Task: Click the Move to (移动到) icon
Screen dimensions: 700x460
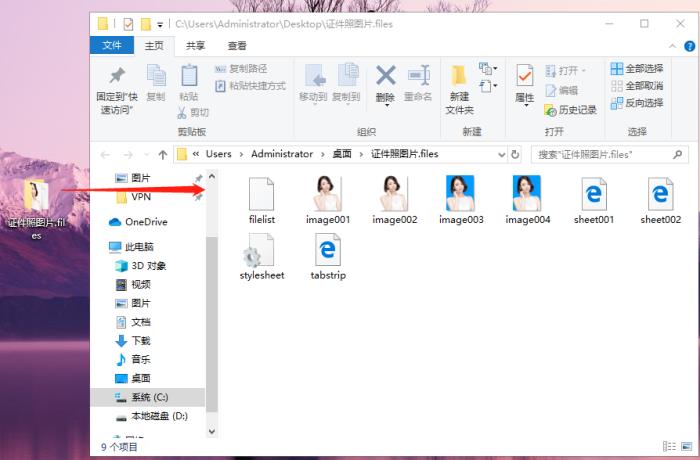Action: [313, 82]
